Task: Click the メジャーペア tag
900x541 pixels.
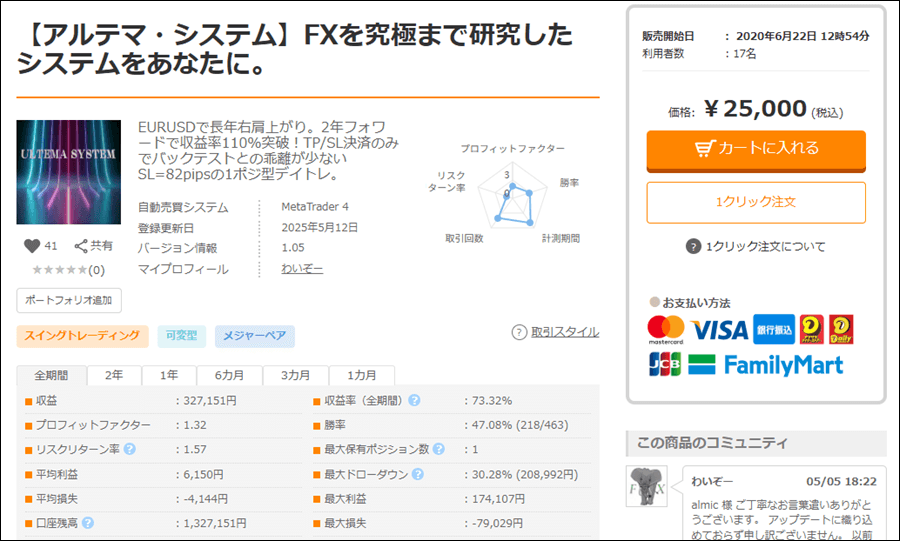Action: click(254, 336)
